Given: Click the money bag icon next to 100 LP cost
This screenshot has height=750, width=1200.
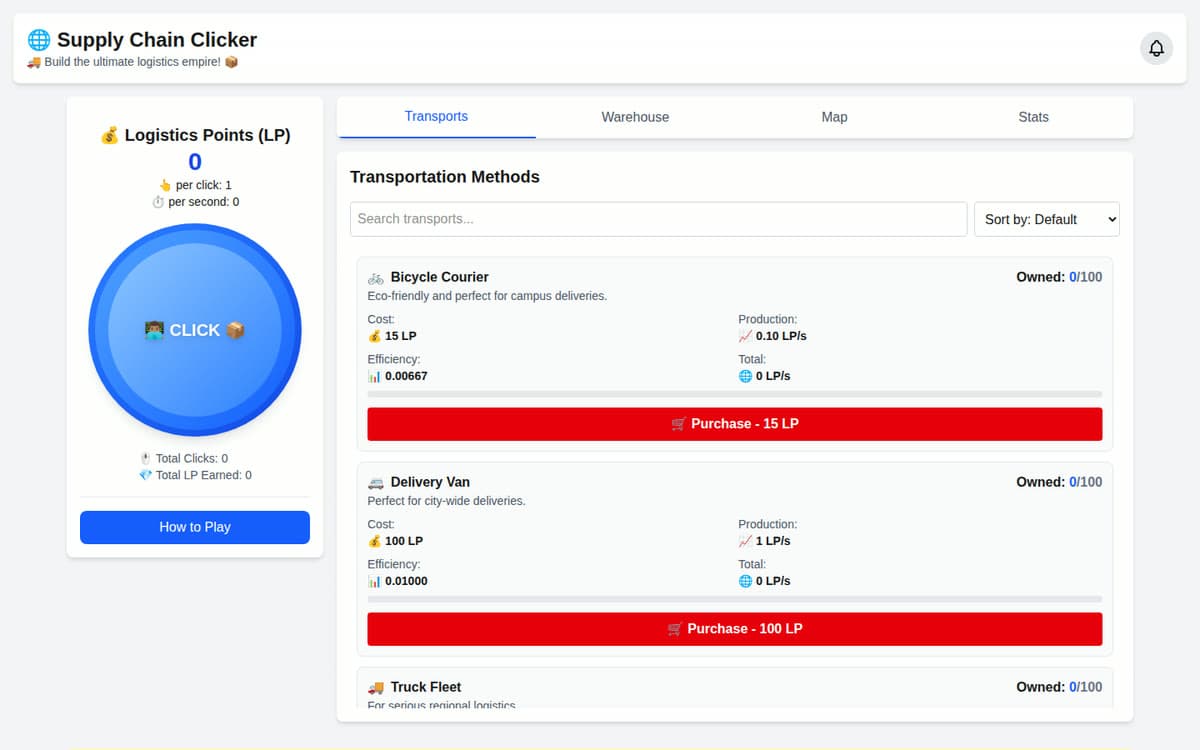Looking at the screenshot, I should (x=375, y=541).
